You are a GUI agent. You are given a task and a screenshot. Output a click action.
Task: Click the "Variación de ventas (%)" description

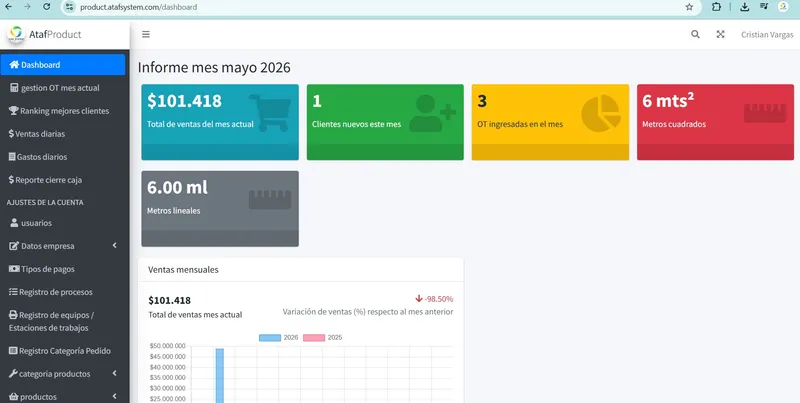(368, 312)
